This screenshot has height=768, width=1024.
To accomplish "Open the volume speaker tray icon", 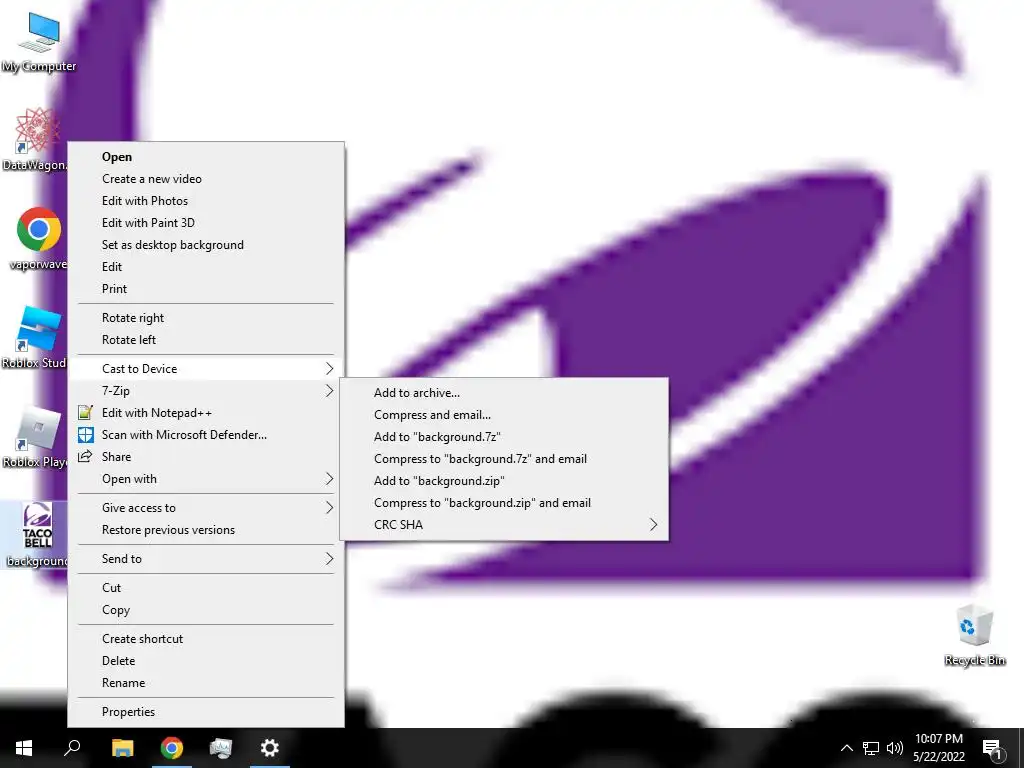I will 895,748.
